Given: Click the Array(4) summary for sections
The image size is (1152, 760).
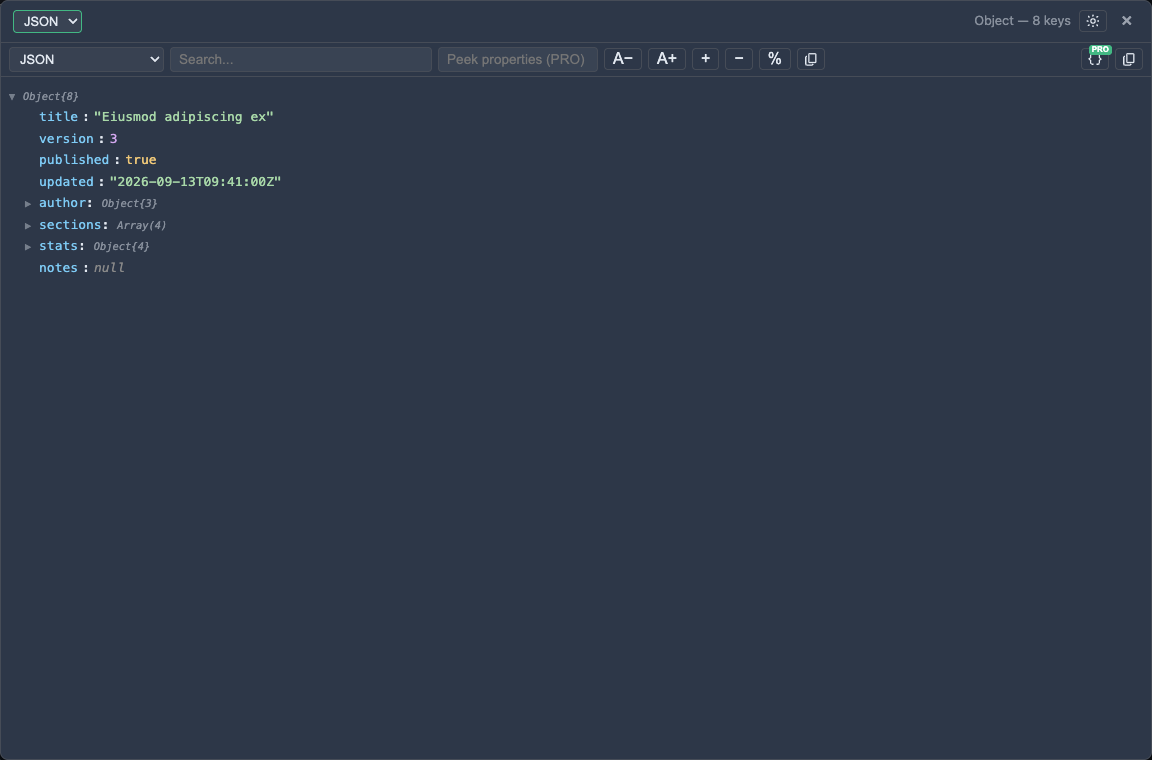Looking at the screenshot, I should 141,226.
